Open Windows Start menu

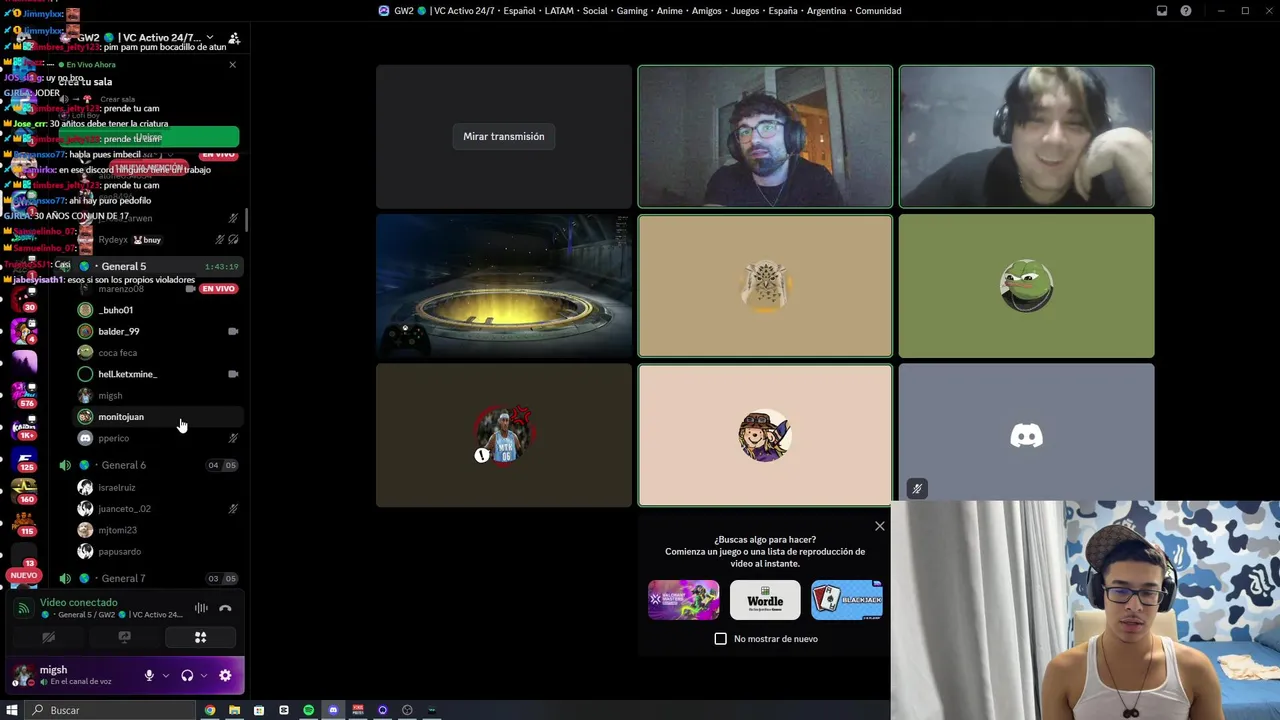(12, 710)
